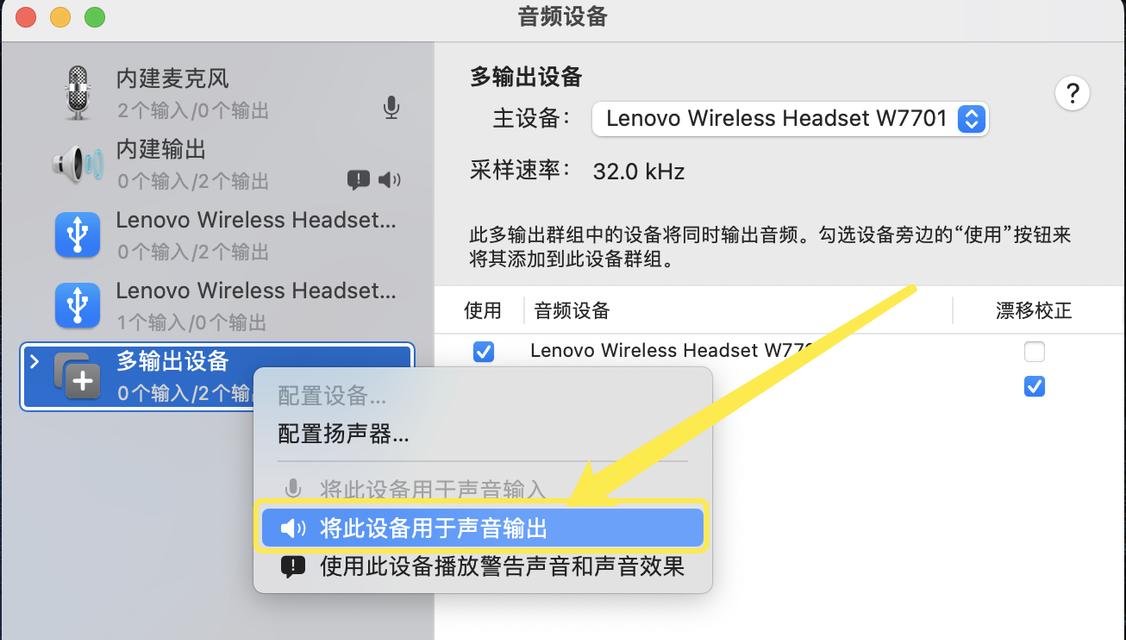The image size is (1126, 640).
Task: Uncheck 使用 for Lenovo Wireless Headset W7701
Action: [x=483, y=351]
